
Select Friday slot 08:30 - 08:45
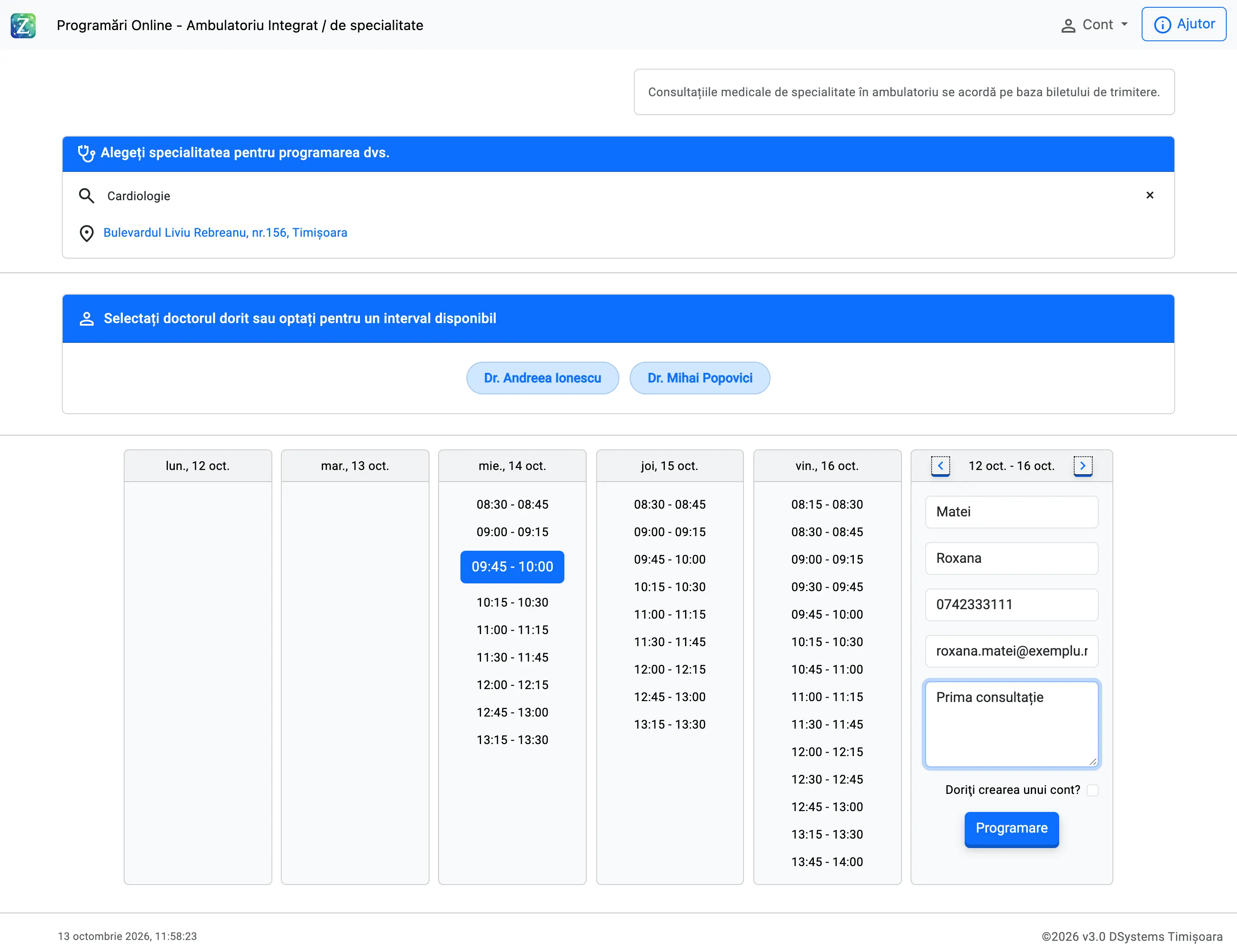click(828, 532)
